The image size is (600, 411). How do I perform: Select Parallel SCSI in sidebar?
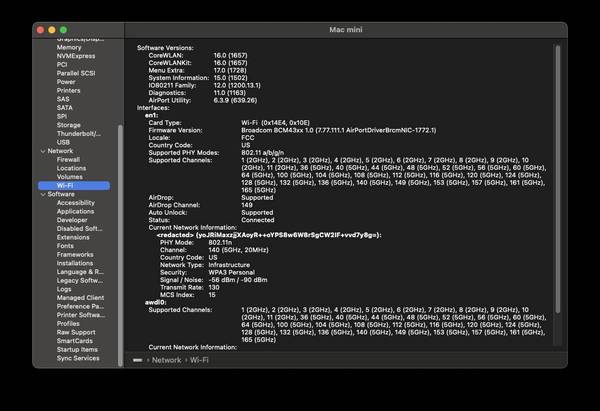click(x=76, y=73)
